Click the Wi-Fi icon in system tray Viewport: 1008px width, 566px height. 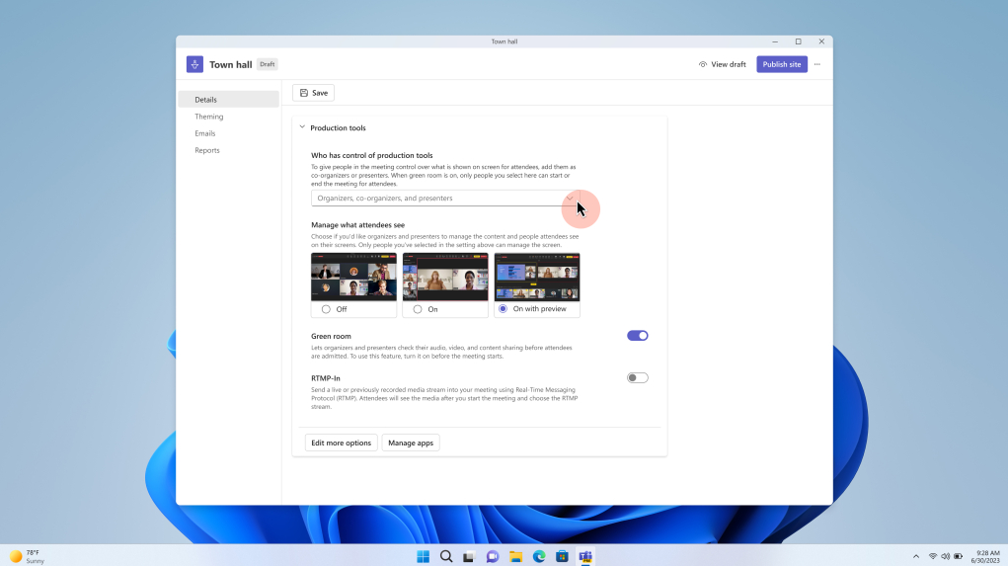pos(933,556)
